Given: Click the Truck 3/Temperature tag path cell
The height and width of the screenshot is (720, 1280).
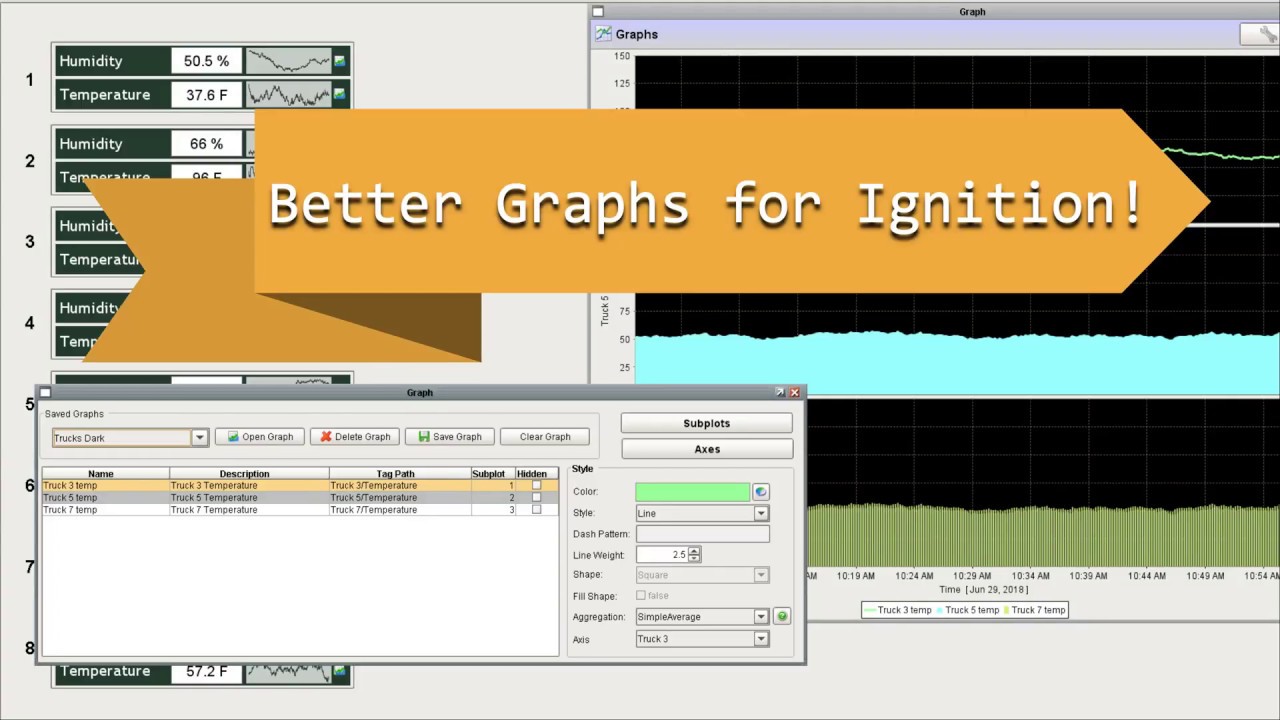Looking at the screenshot, I should (x=400, y=485).
